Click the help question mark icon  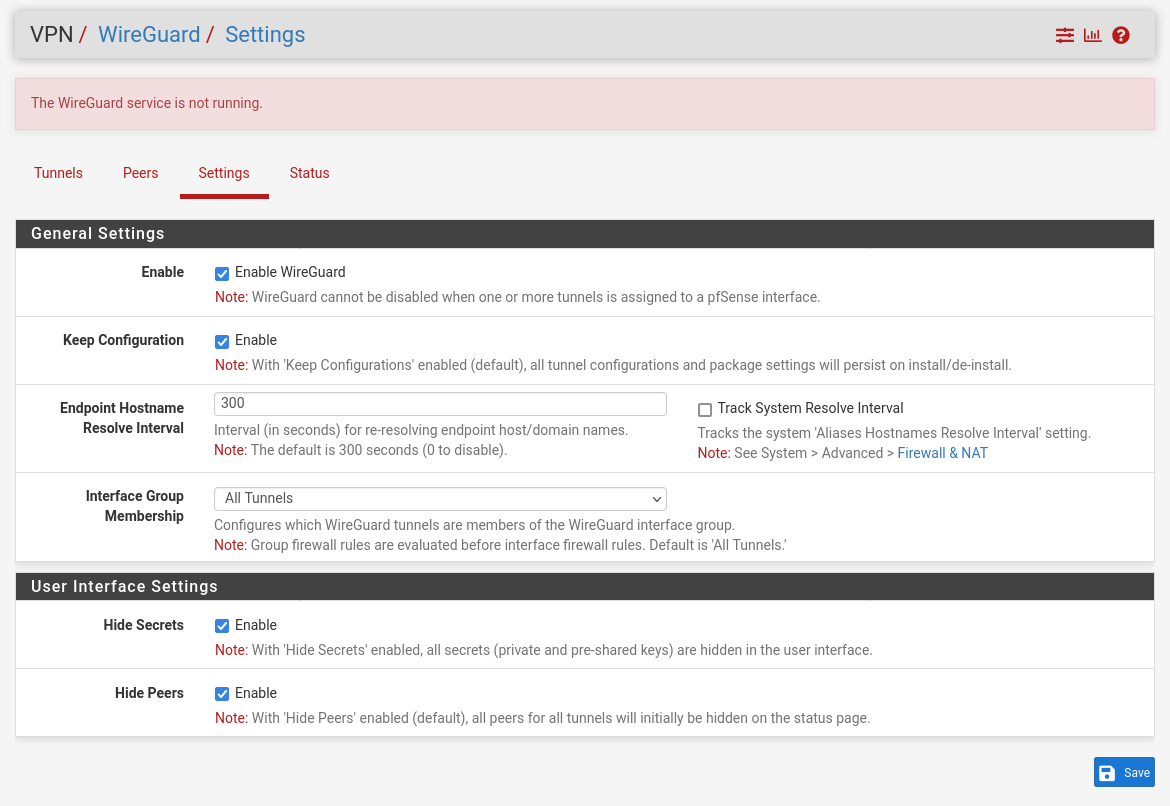tap(1121, 35)
